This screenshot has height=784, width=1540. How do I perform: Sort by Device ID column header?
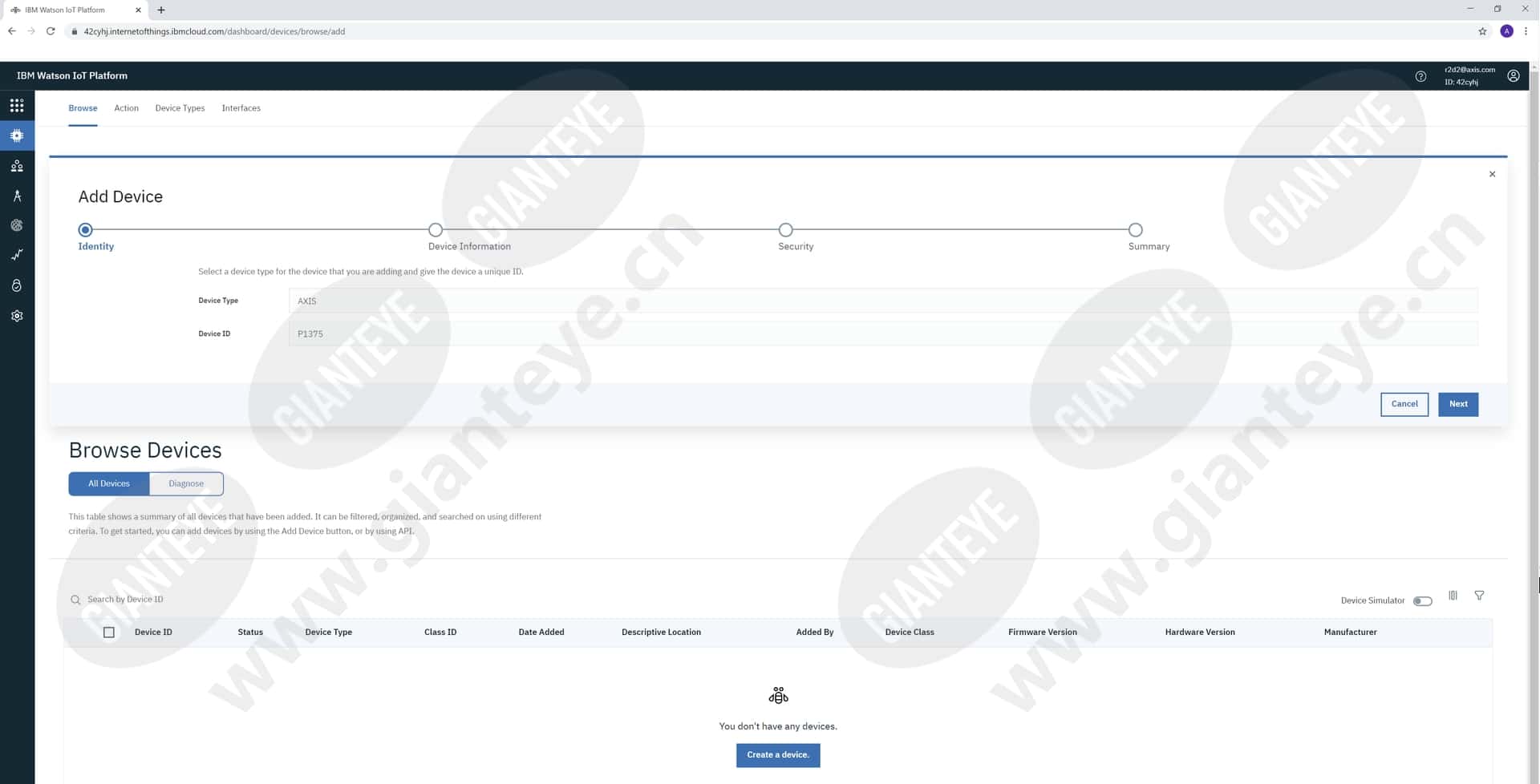153,632
